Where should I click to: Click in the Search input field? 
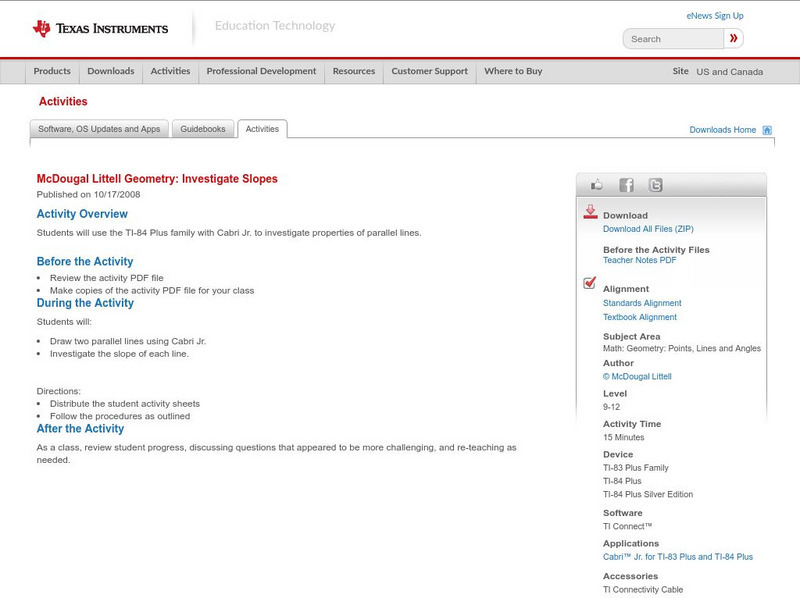tap(673, 39)
